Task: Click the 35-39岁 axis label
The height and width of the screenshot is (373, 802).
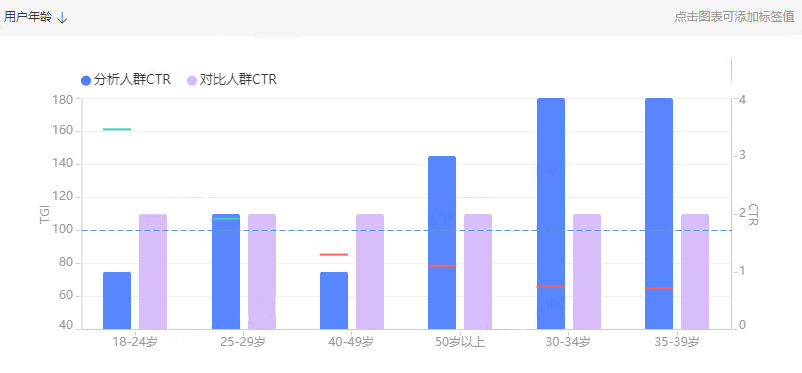Action: coord(676,342)
